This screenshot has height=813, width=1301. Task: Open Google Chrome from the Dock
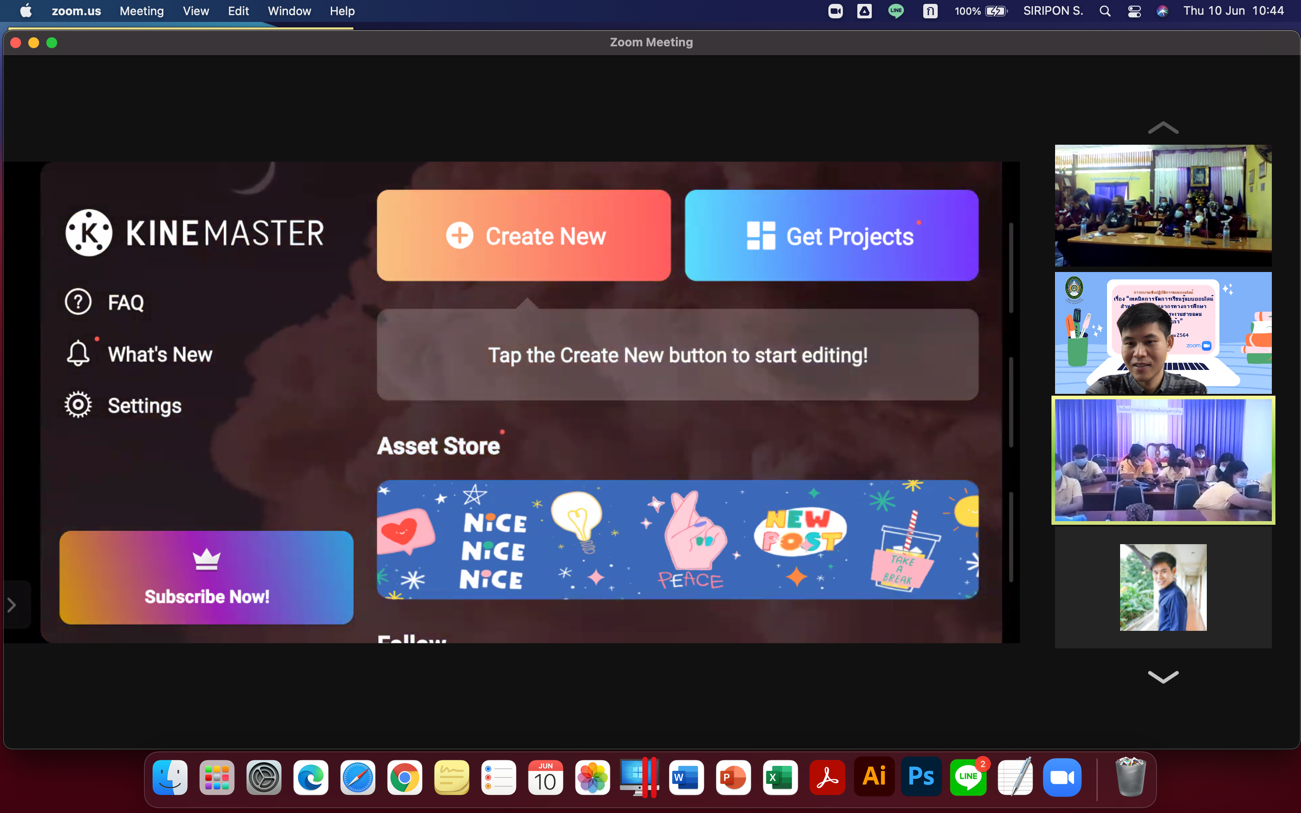405,778
